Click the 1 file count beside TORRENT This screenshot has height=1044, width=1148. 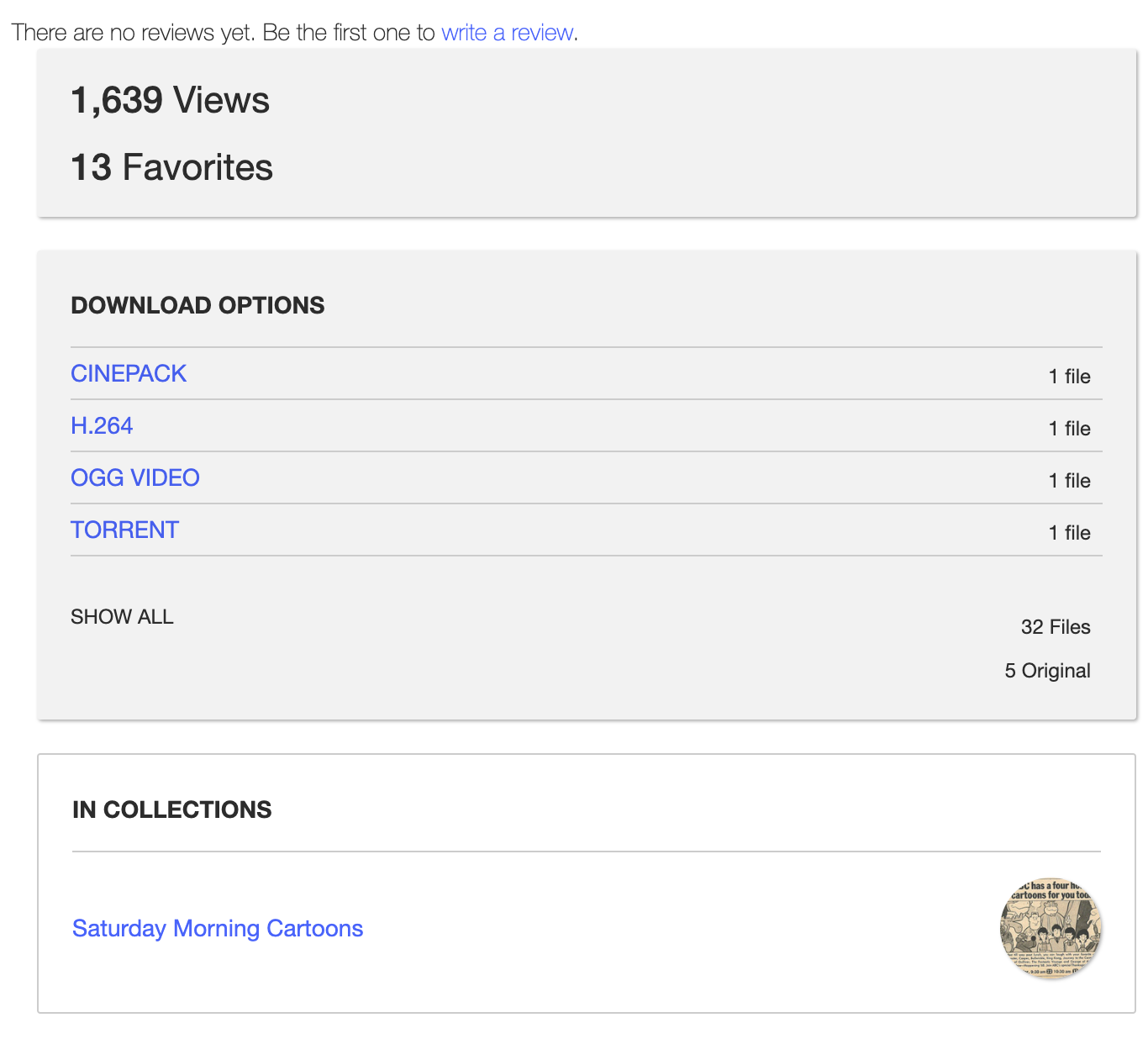[x=1069, y=533]
